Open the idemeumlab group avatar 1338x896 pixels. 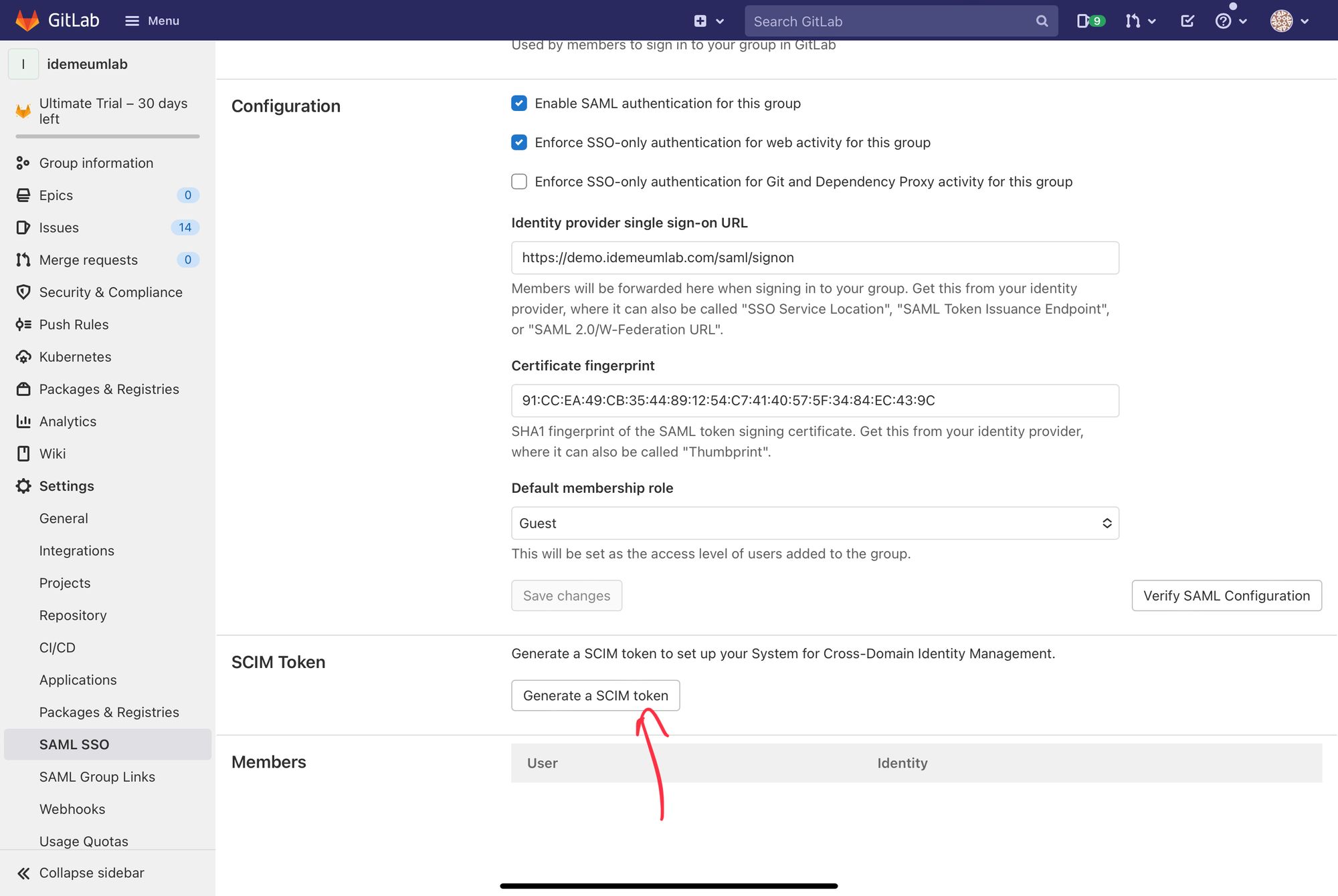tap(23, 64)
